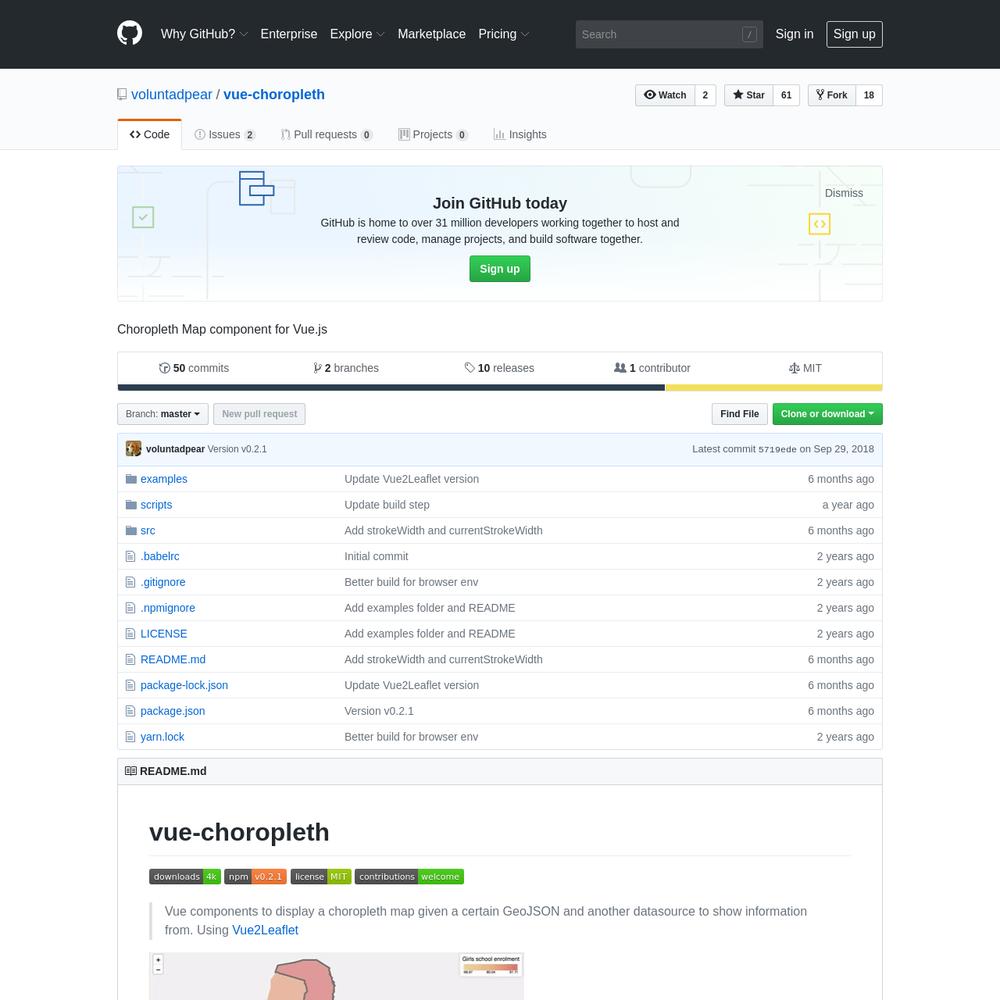Expand the Explore menu
This screenshot has width=1000, height=1000.
tap(357, 34)
